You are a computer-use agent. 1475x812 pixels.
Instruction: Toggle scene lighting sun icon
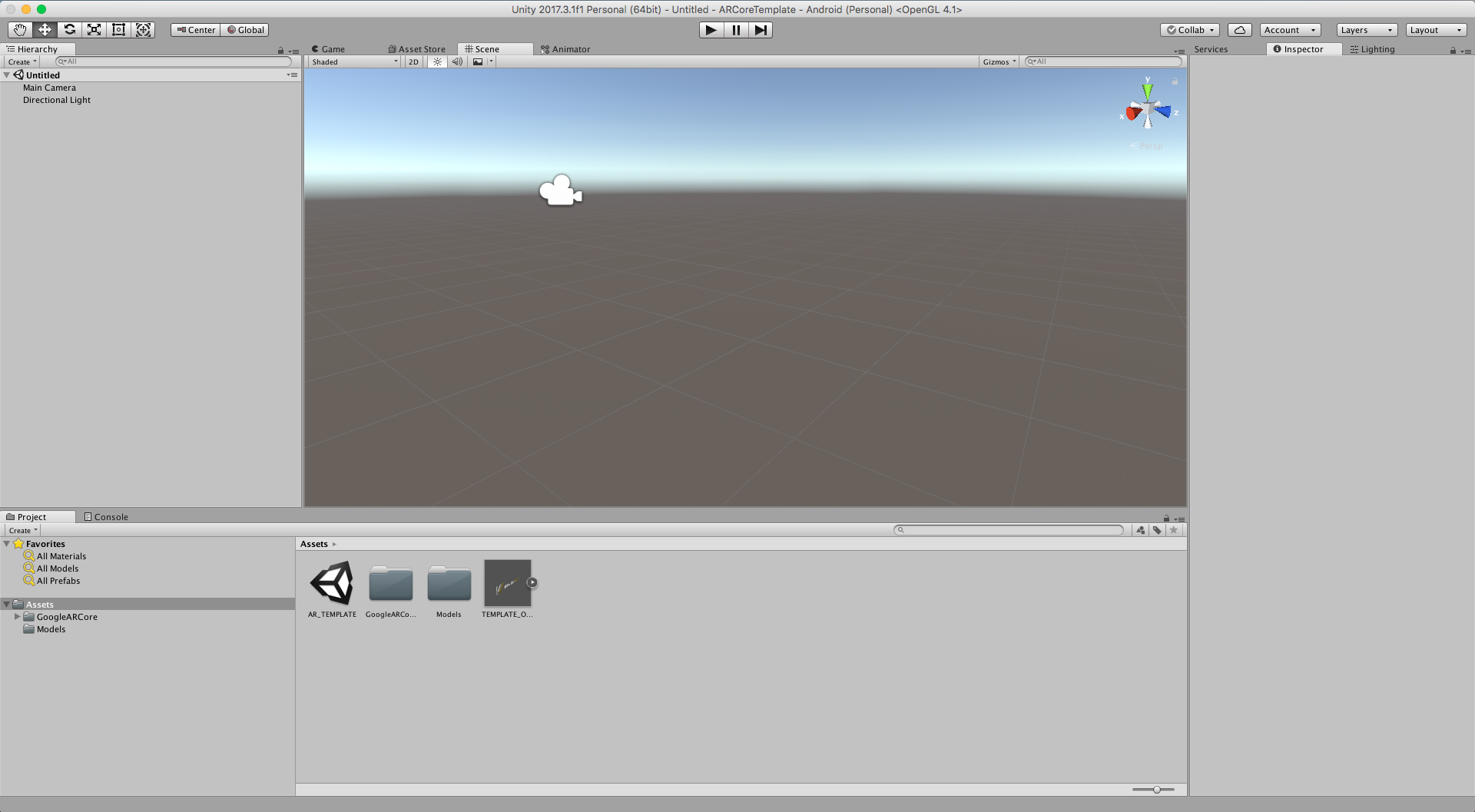[x=437, y=62]
